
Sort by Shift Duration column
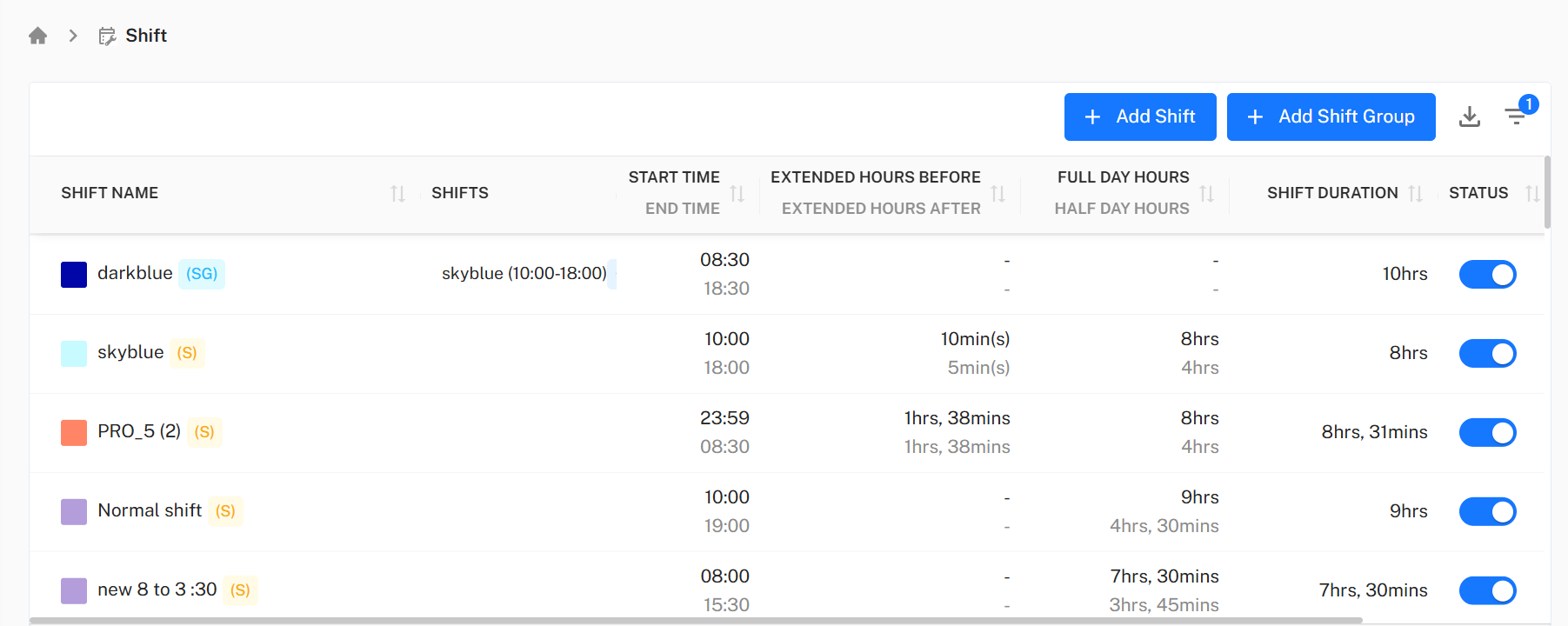[x=1415, y=193]
